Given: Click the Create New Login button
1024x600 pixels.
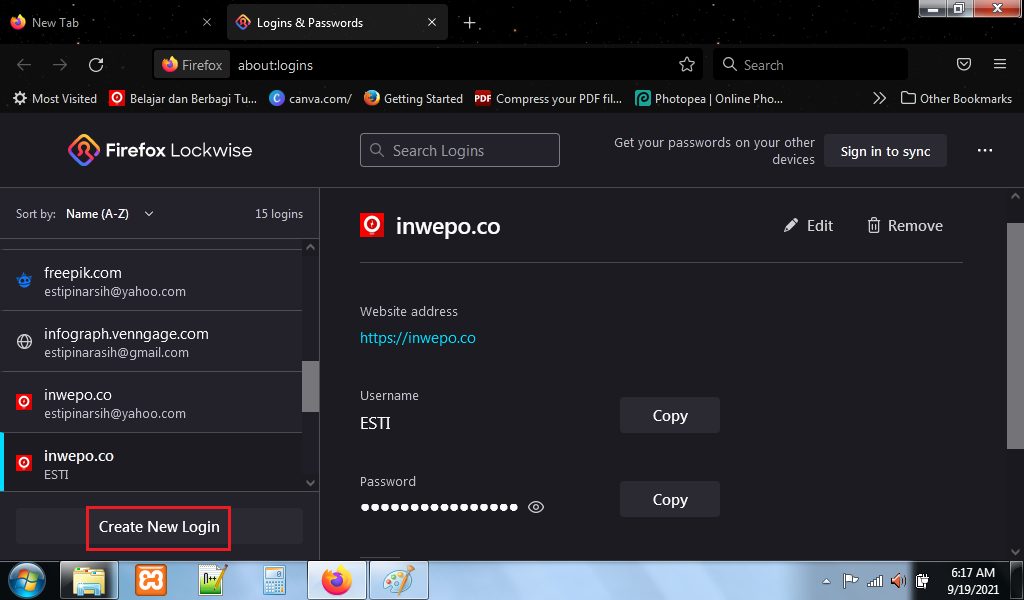Looking at the screenshot, I should click(159, 526).
